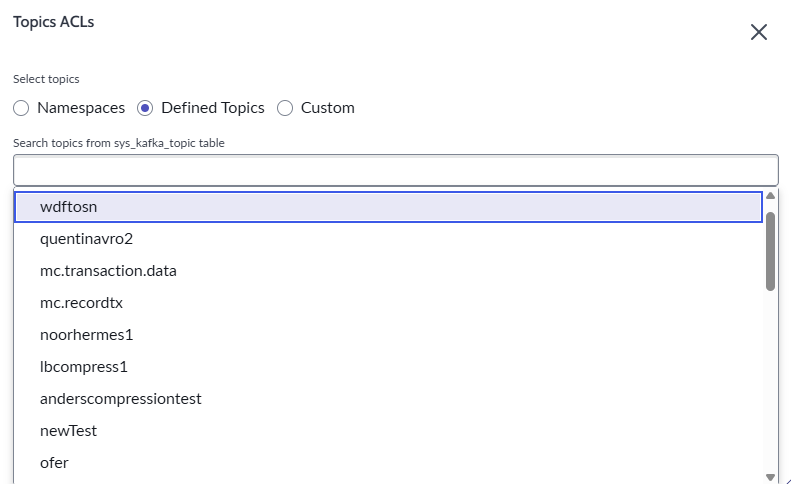Viewport: 791px width, 484px height.
Task: Choose the Custom radio option
Action: pos(285,108)
